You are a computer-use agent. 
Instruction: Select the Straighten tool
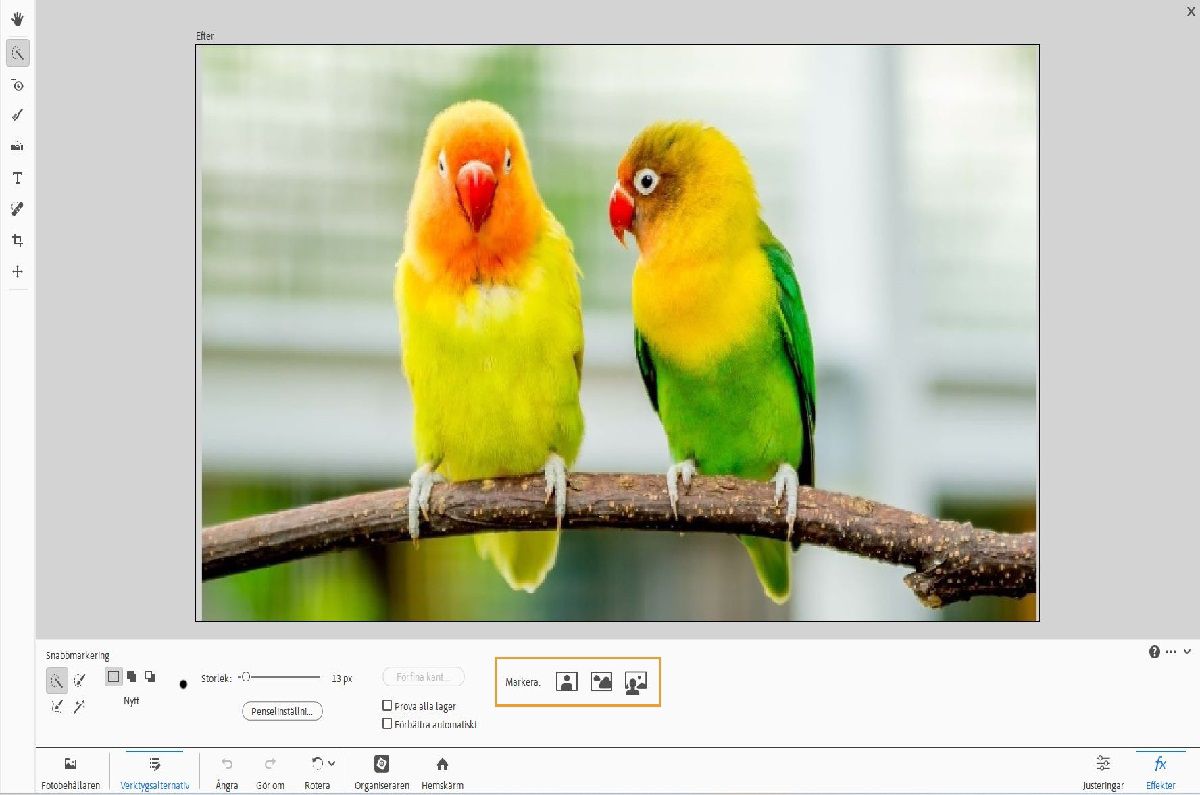tap(17, 147)
